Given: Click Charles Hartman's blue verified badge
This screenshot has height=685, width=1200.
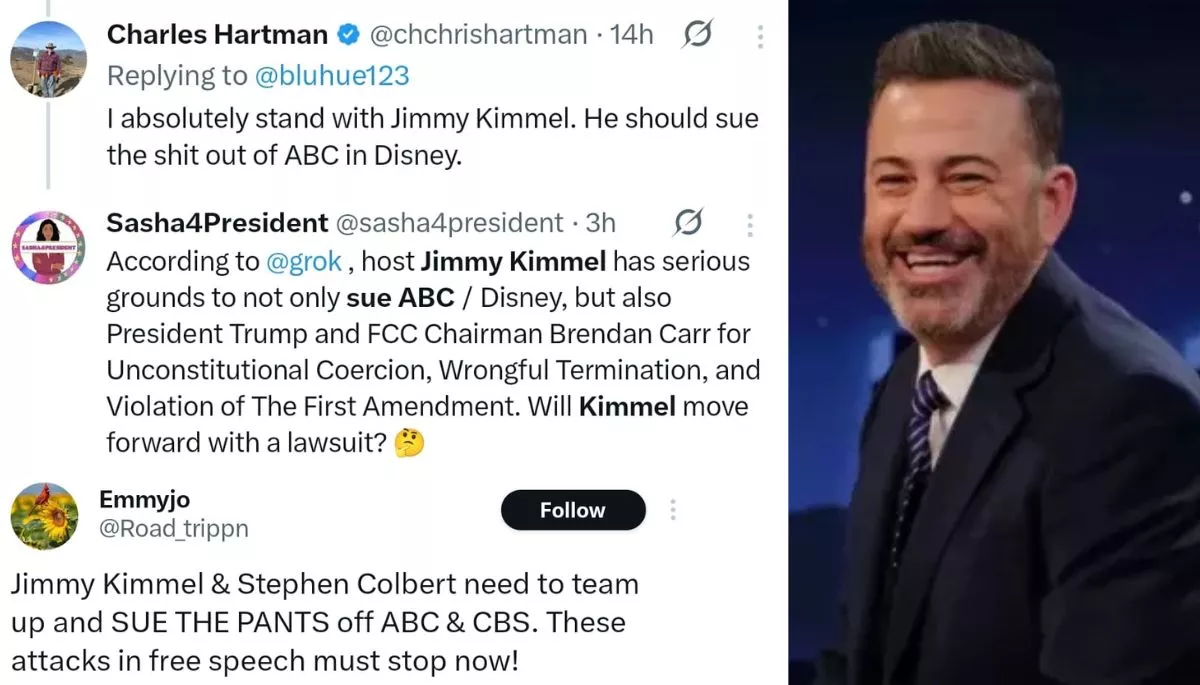Looking at the screenshot, I should (347, 35).
